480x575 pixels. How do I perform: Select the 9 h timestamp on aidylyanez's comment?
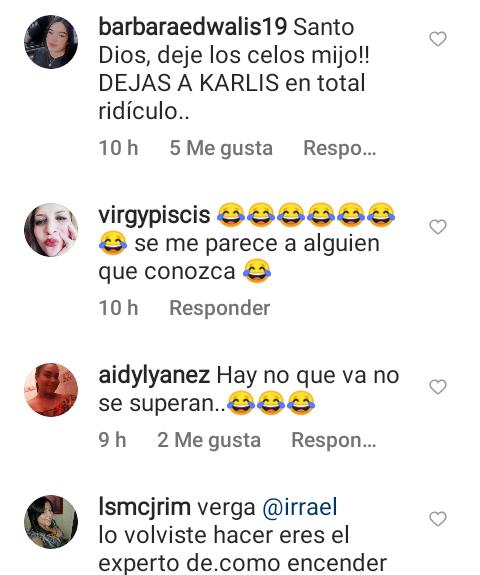click(x=112, y=440)
